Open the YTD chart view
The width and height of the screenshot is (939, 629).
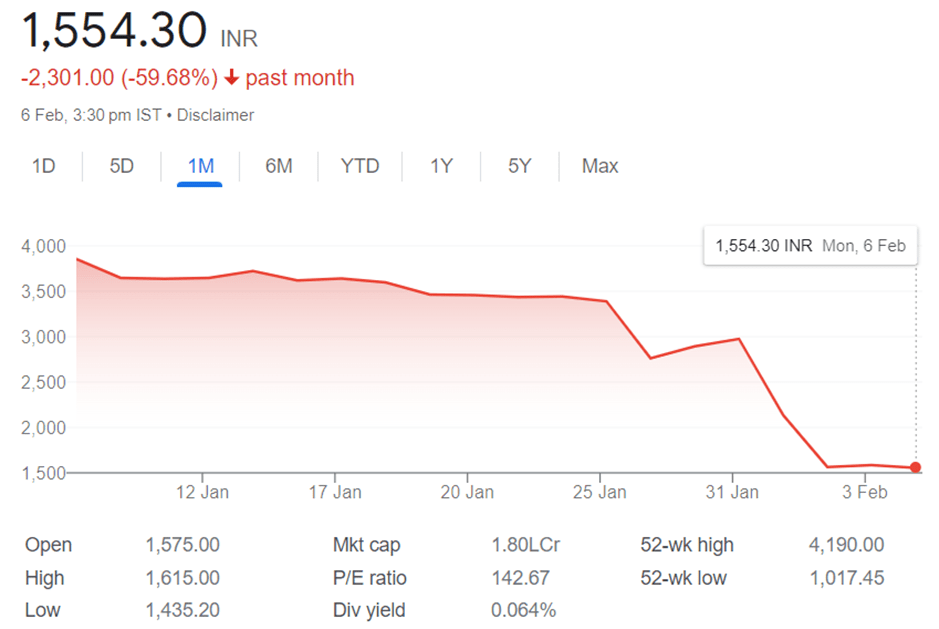[360, 166]
